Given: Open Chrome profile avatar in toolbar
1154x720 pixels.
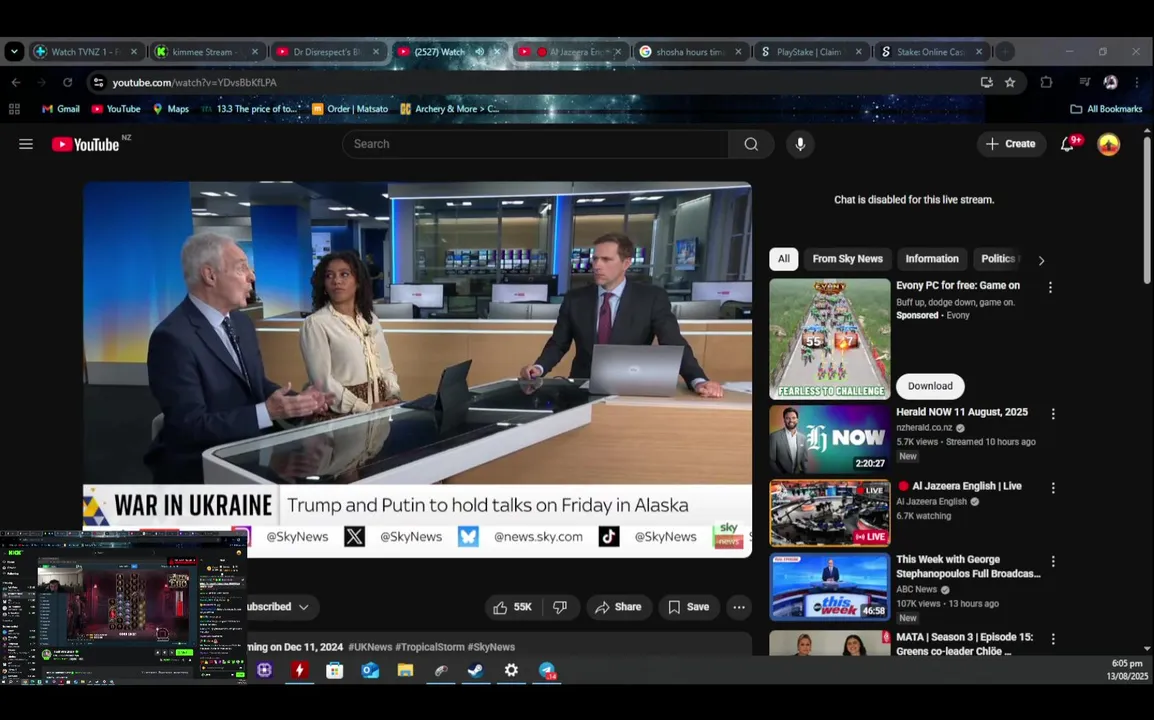Looking at the screenshot, I should pos(1110,82).
